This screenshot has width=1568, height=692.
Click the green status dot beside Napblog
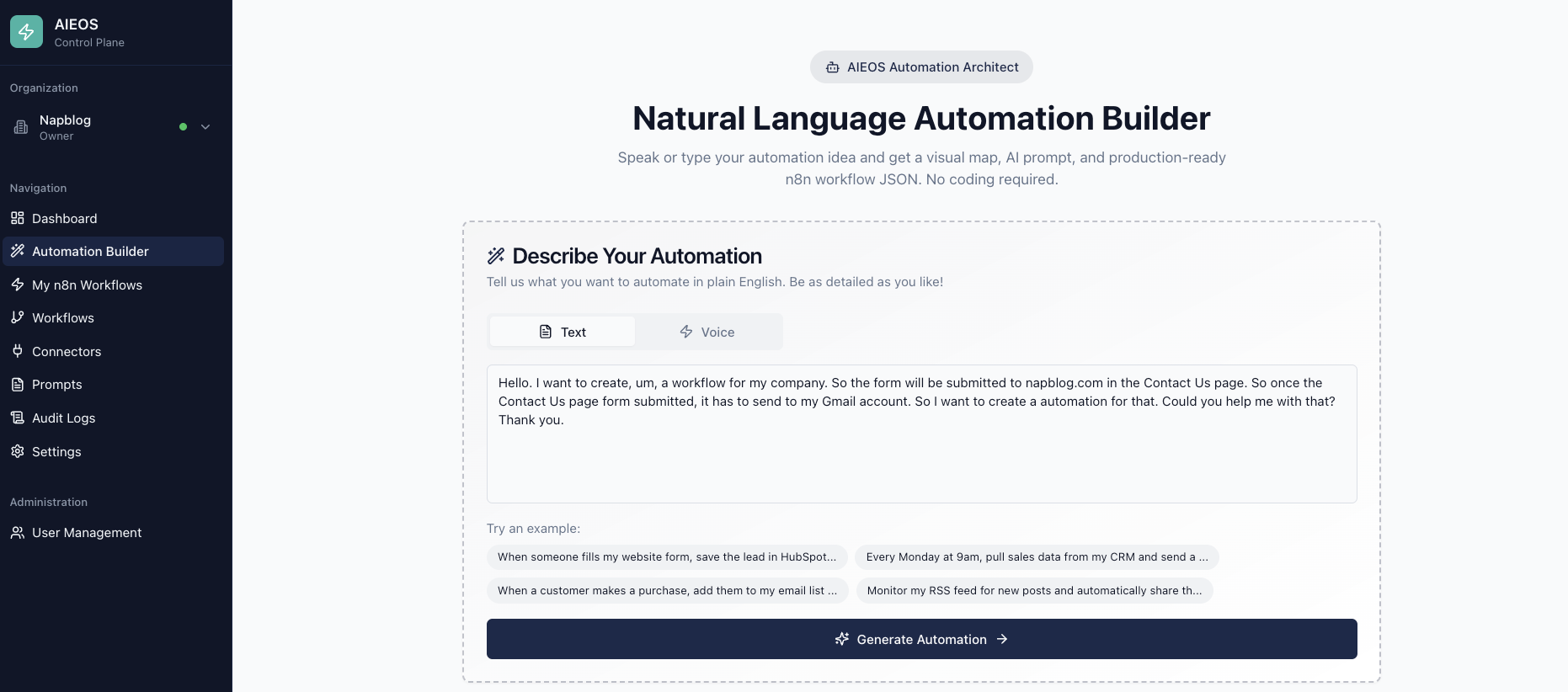[183, 127]
